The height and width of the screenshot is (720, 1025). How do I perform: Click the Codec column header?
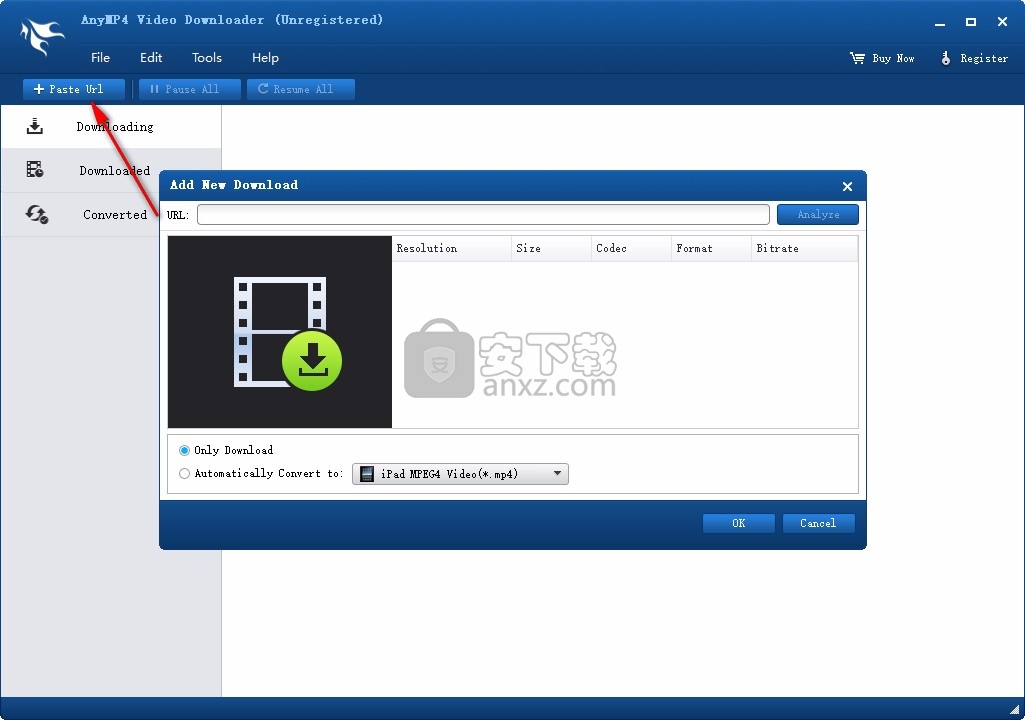[631, 249]
